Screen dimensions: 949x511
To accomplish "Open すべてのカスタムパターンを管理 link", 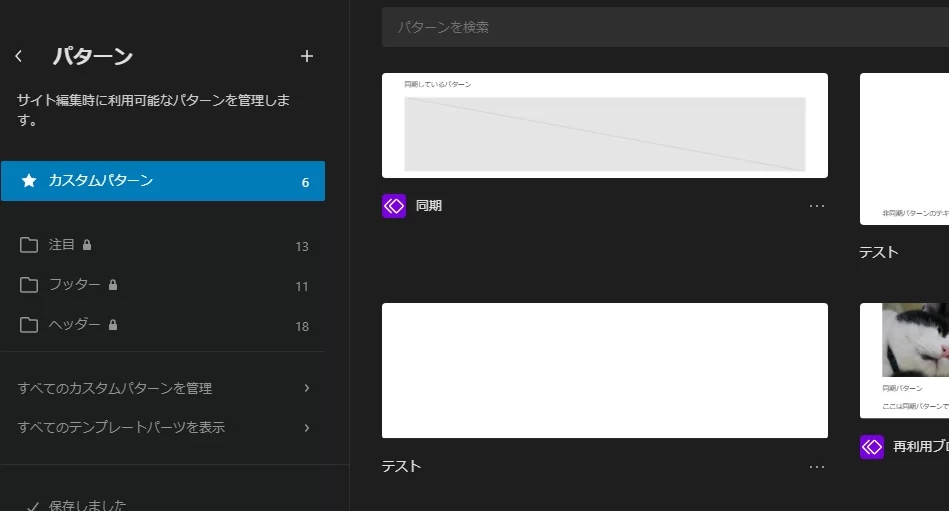I will [163, 388].
